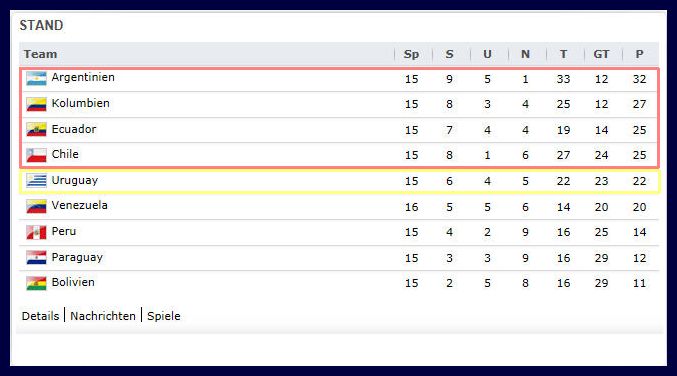Click the Bolivien team name
The width and height of the screenshot is (677, 376).
pyautogui.click(x=73, y=282)
